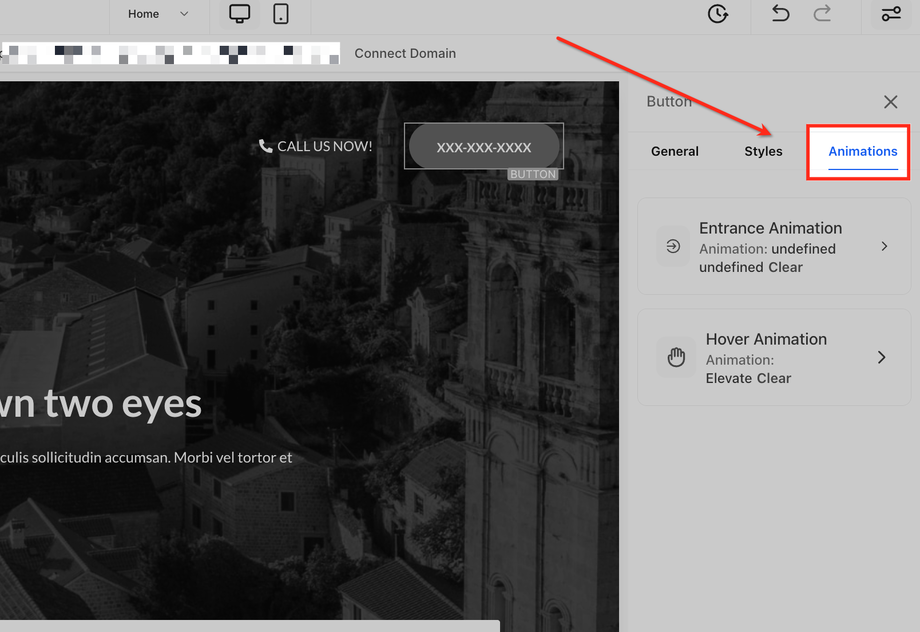
Task: Expand Hover Animation chevron
Action: (881, 357)
